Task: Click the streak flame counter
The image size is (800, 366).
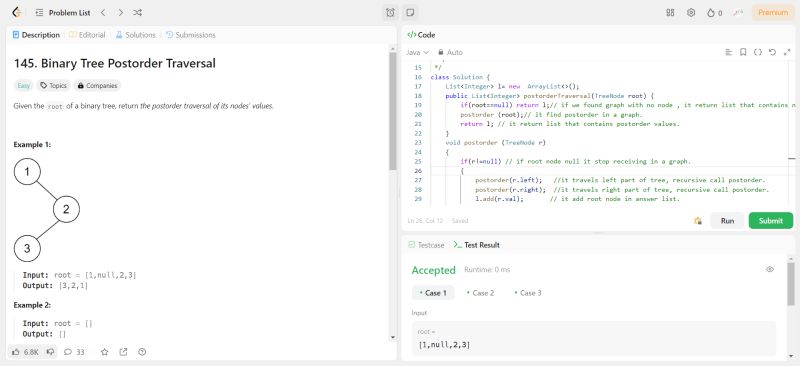Action: pyautogui.click(x=714, y=13)
